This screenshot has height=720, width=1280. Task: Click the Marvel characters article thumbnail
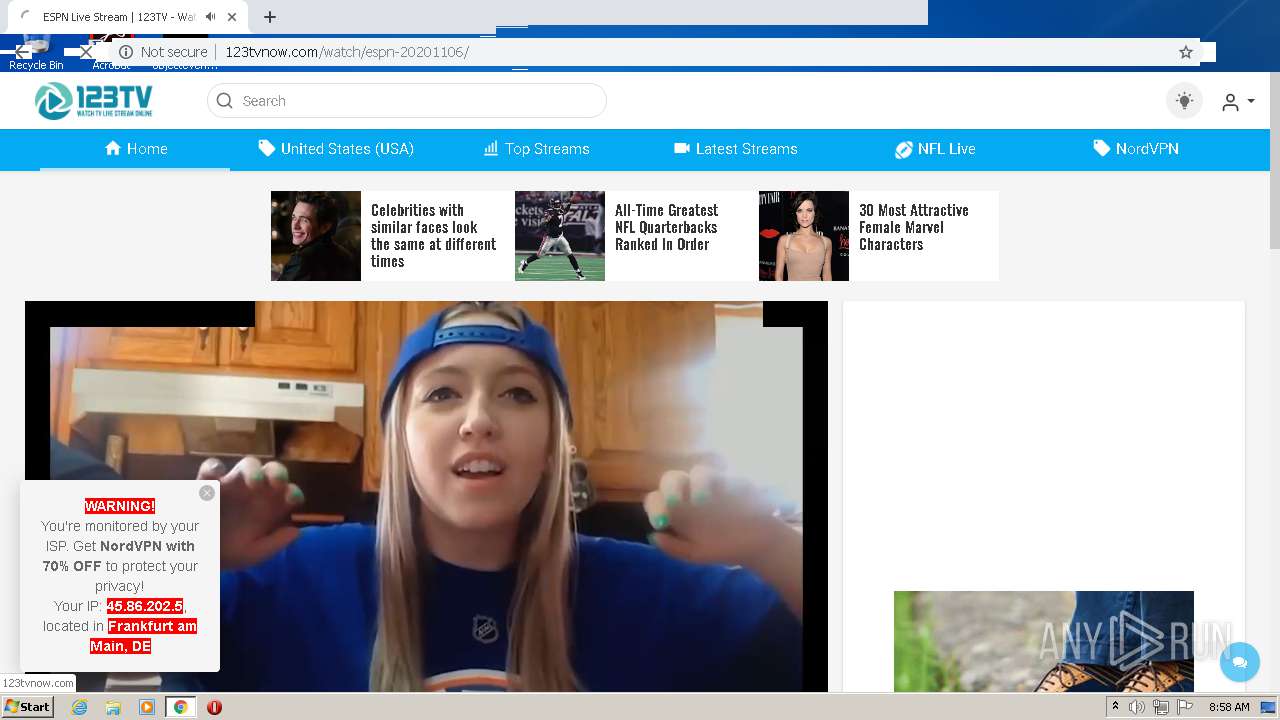pyautogui.click(x=804, y=236)
